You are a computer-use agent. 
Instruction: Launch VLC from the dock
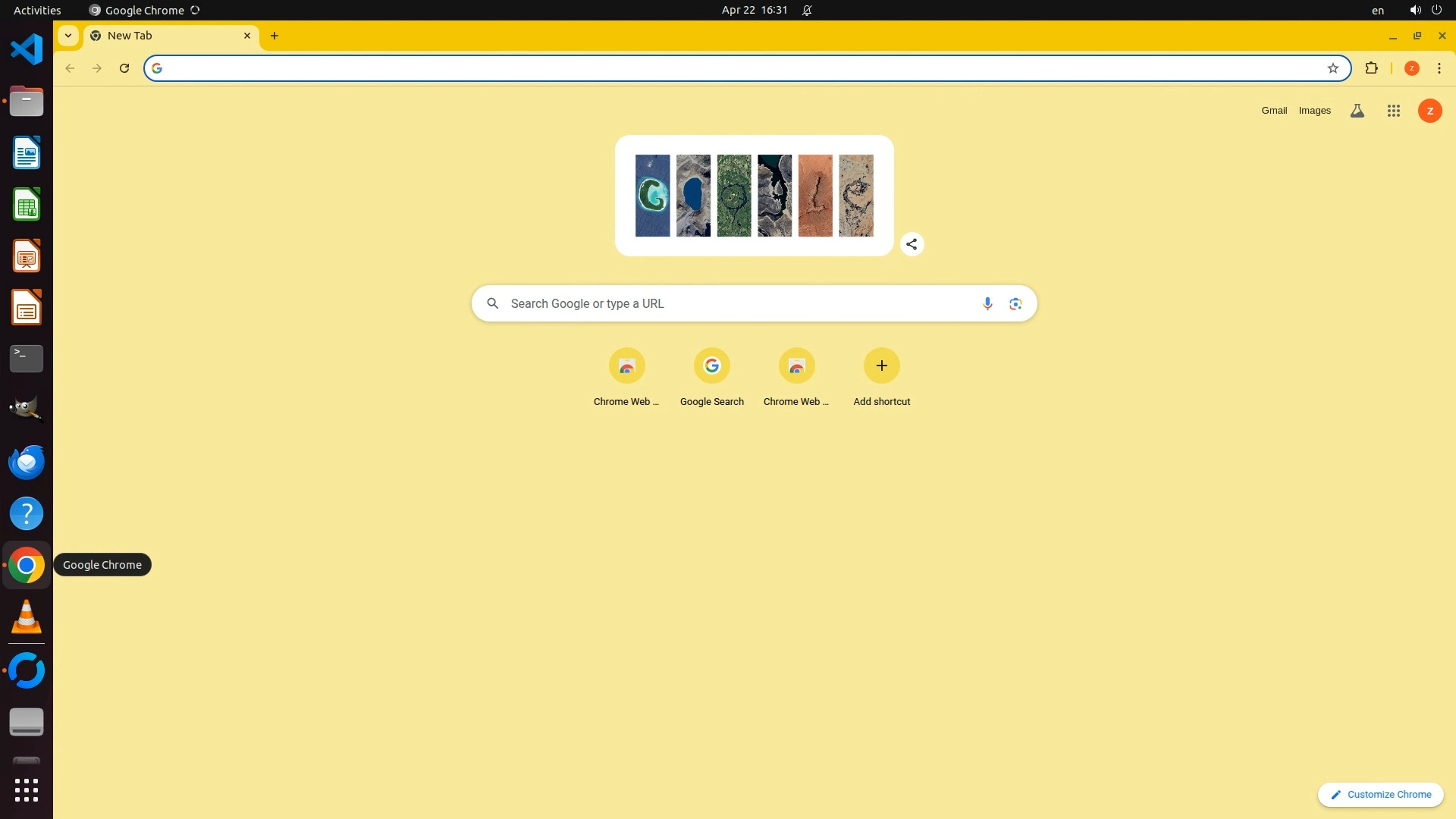click(x=27, y=617)
